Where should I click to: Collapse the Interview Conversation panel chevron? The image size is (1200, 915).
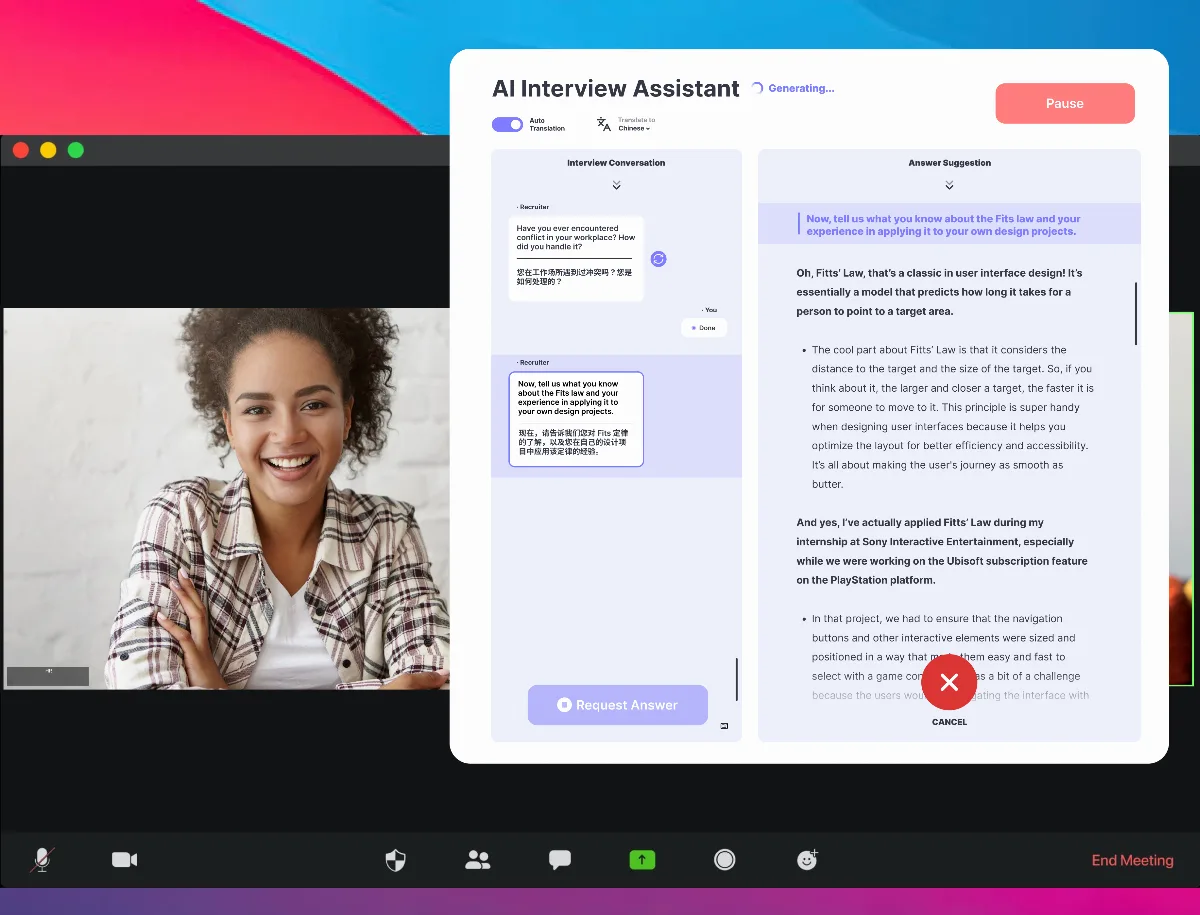[616, 185]
